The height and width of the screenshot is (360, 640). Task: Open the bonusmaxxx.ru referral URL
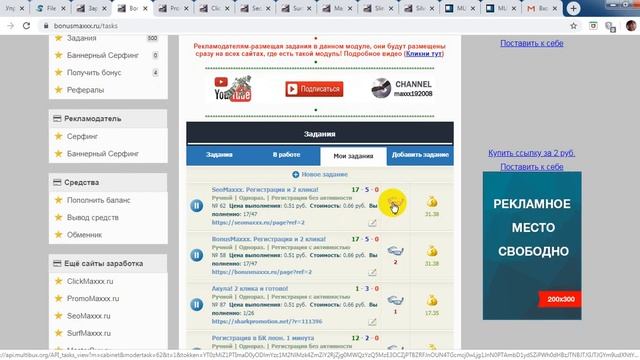pos(262,272)
